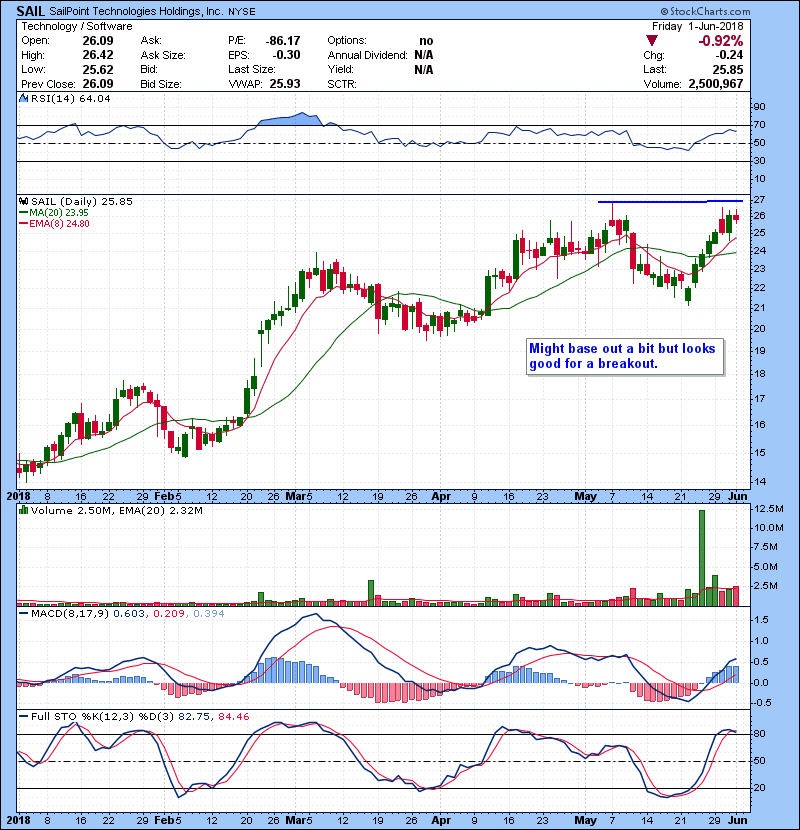Select the EPS value -0.30
This screenshot has width=800, height=830.
click(x=286, y=55)
